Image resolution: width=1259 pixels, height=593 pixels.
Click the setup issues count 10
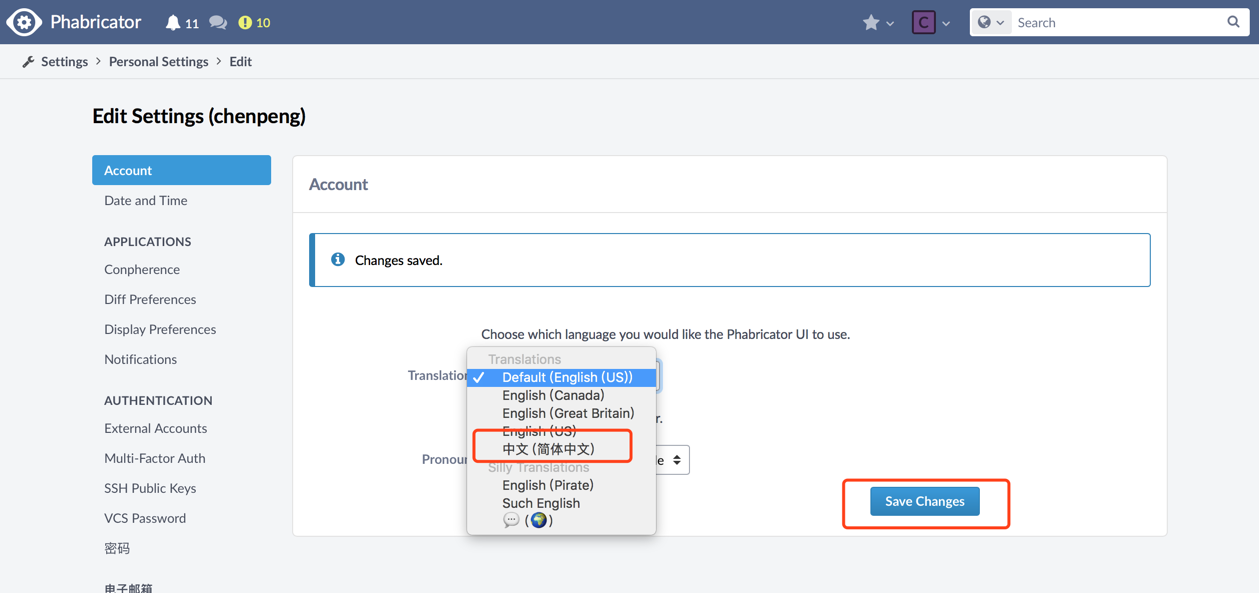[263, 23]
